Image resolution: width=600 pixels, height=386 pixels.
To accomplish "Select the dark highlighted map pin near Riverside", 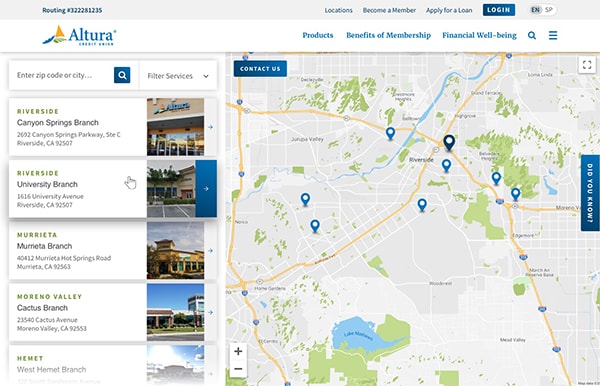I will click(x=449, y=143).
